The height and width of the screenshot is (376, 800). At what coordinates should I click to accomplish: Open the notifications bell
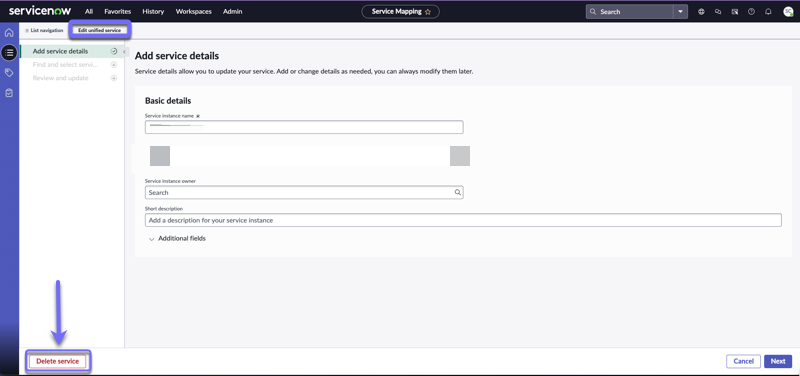tap(768, 12)
